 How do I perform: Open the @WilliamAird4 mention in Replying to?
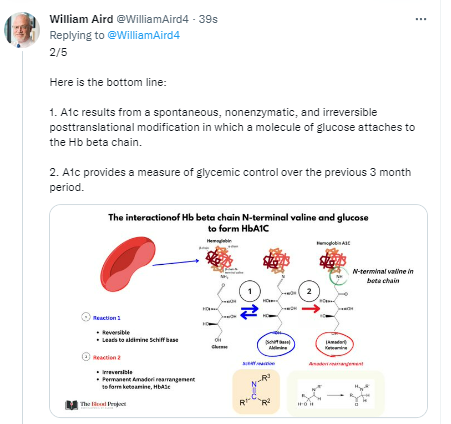tap(143, 35)
